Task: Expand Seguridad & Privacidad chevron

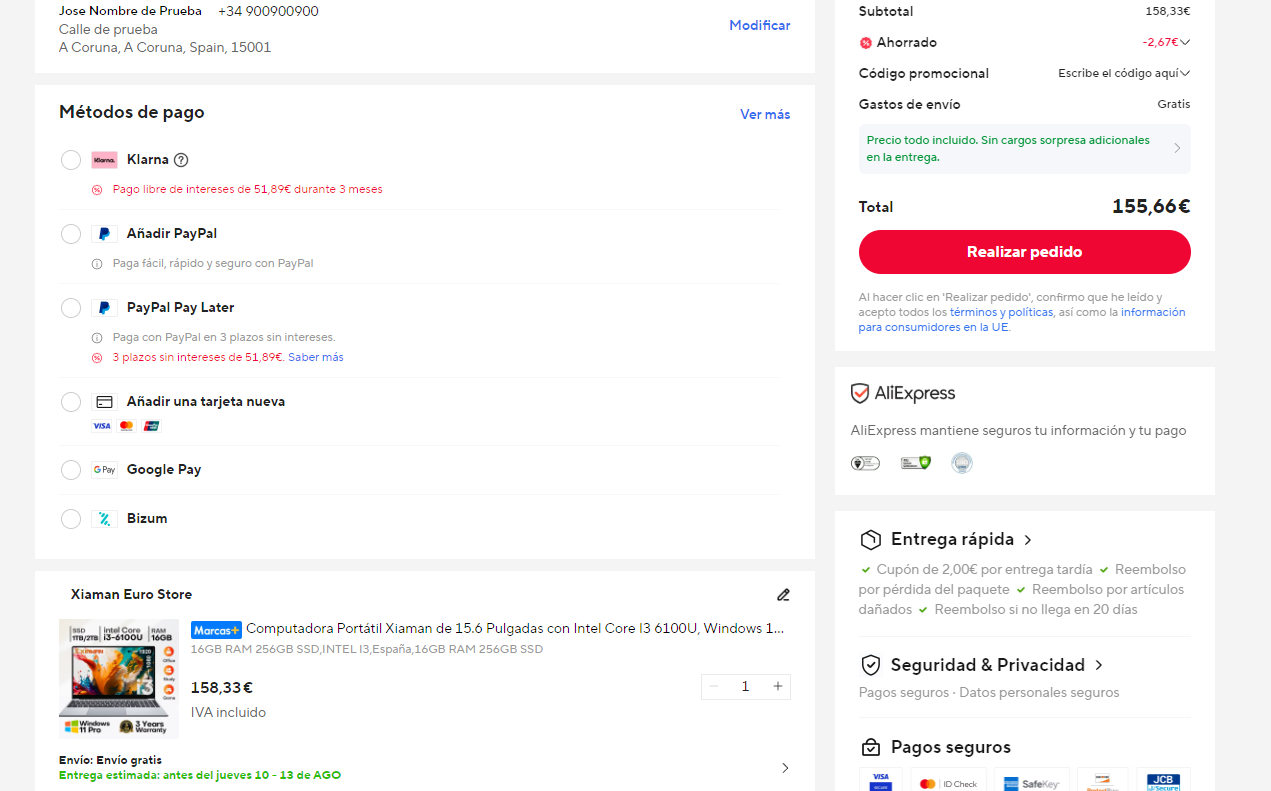Action: click(x=1099, y=666)
